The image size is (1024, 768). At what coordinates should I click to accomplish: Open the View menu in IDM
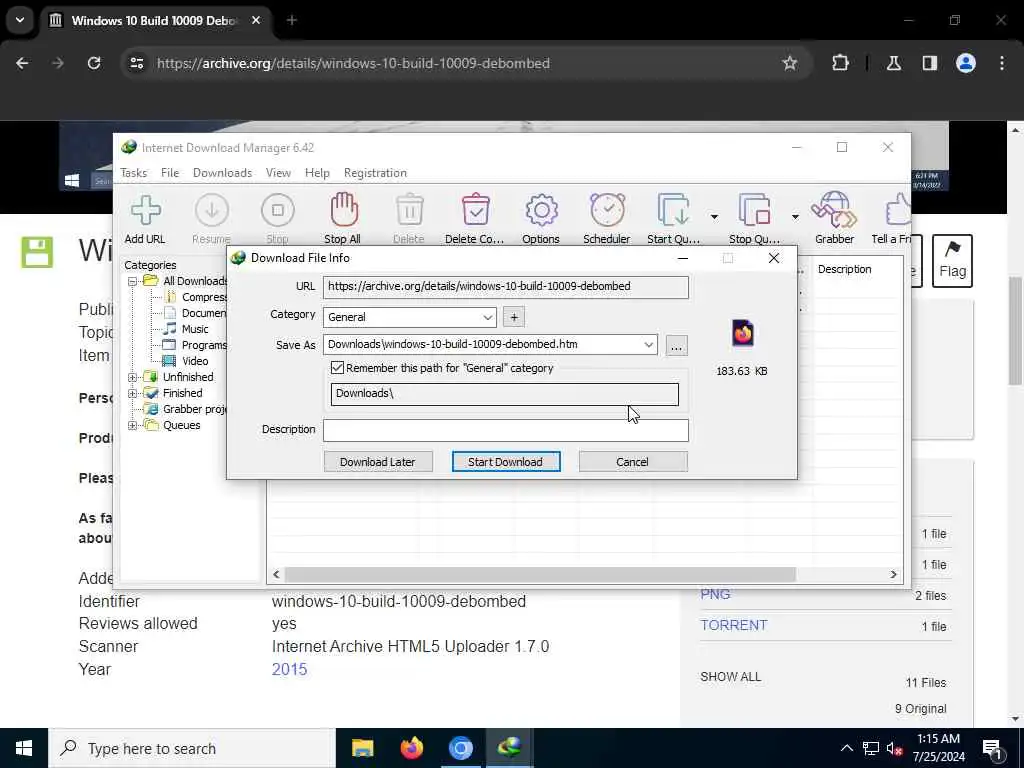point(278,173)
